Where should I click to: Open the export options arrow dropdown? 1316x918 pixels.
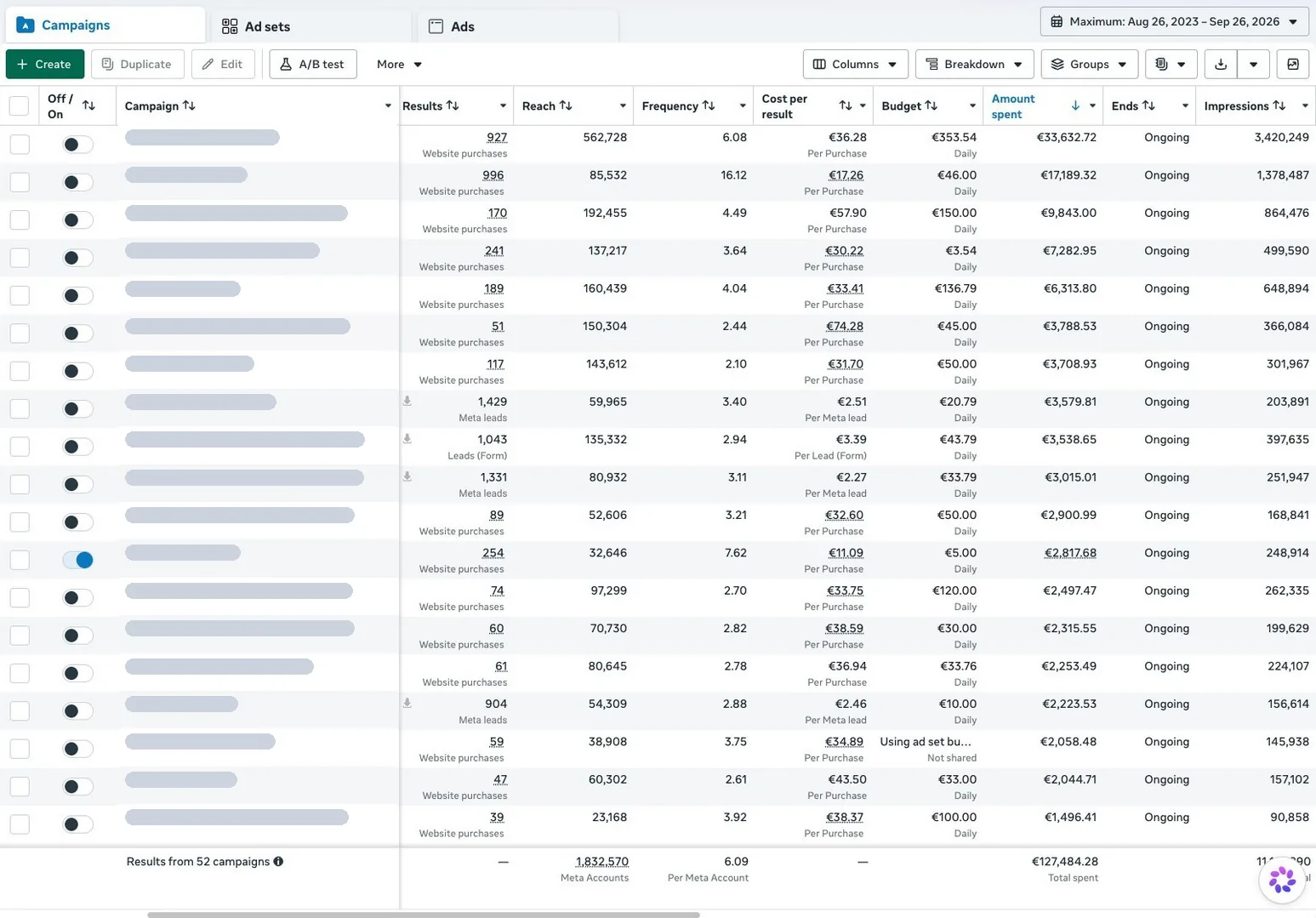pyautogui.click(x=1253, y=64)
